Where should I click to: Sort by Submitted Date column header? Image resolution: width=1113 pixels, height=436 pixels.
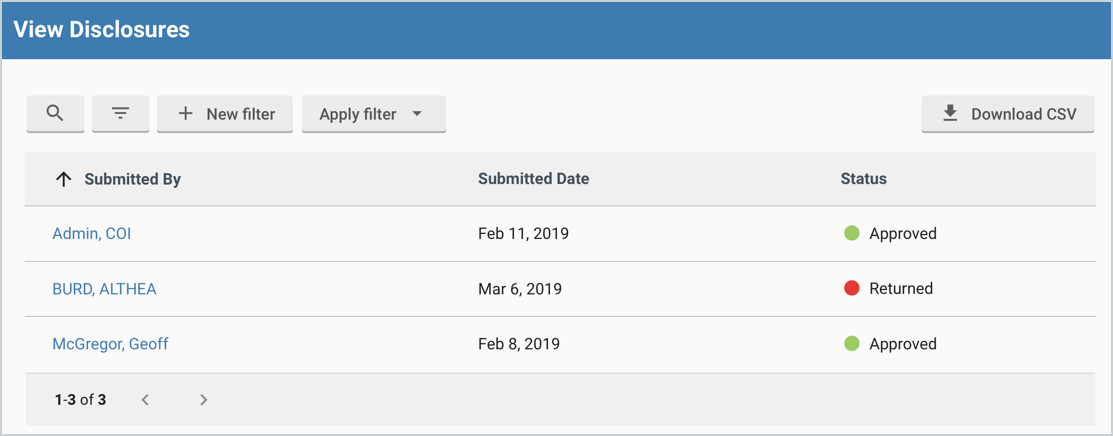533,179
